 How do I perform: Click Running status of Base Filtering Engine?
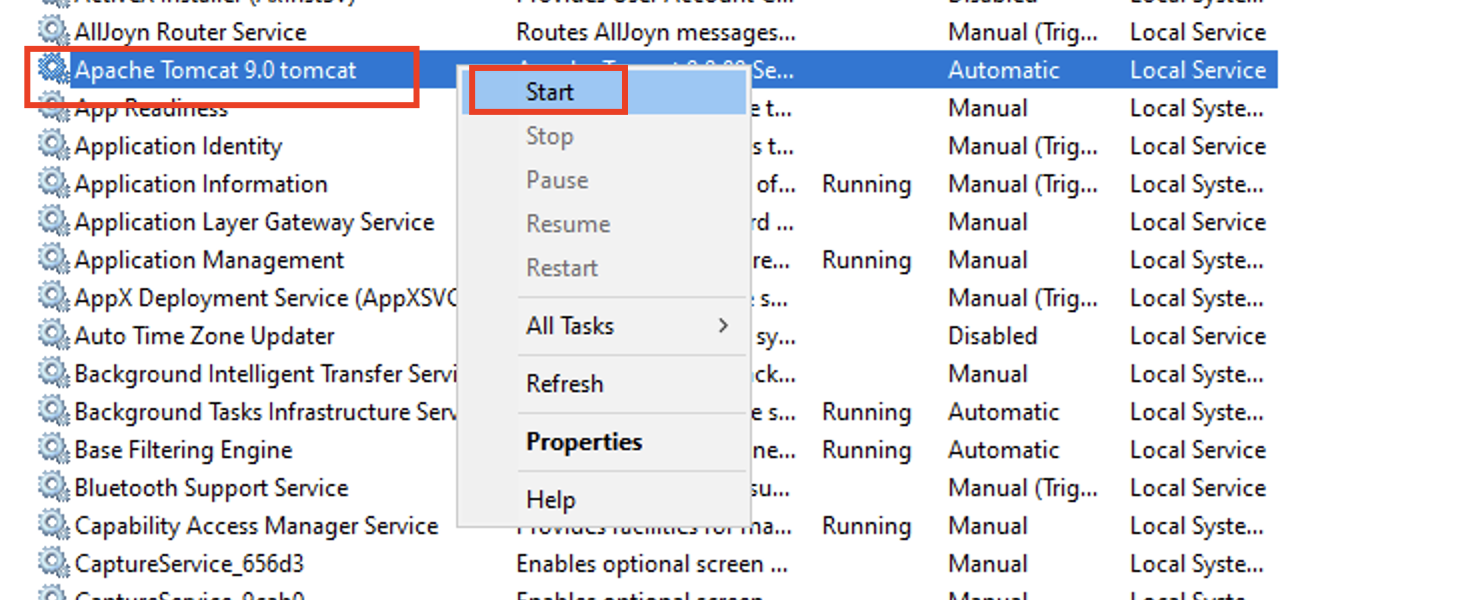tap(866, 450)
